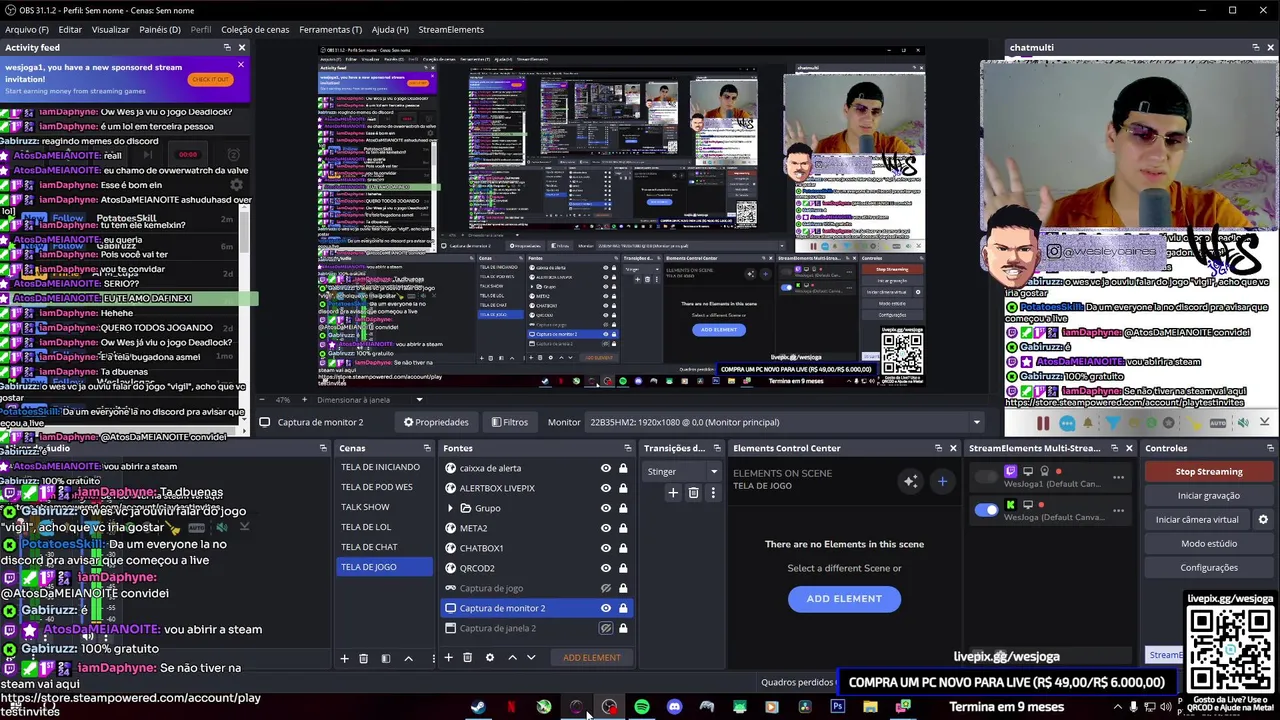
Task: Open options menu for WesJoga1 stream
Action: (x=1118, y=477)
